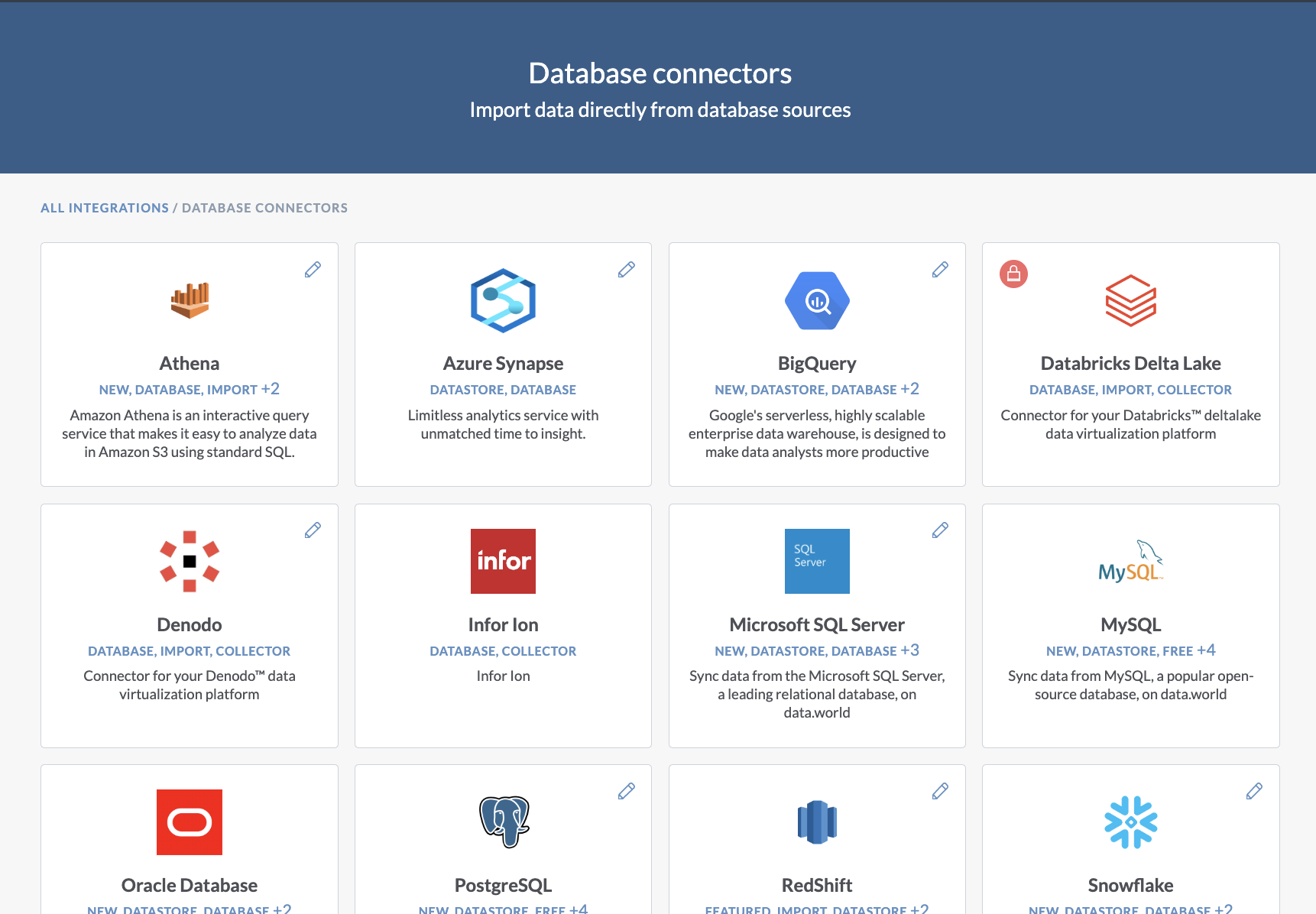Open the PostgreSQL title link
Screen dimensions: 1316x914
[503, 886]
